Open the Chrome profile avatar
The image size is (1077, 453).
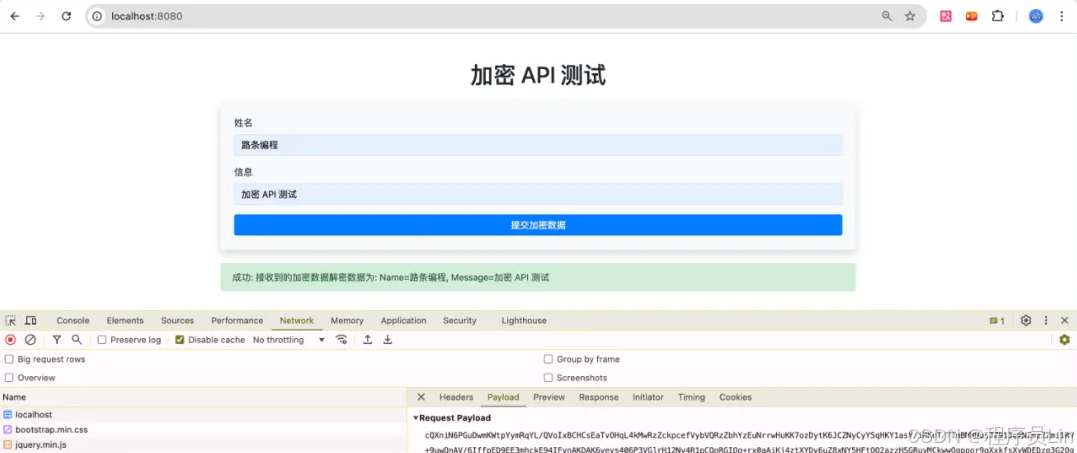(1036, 16)
